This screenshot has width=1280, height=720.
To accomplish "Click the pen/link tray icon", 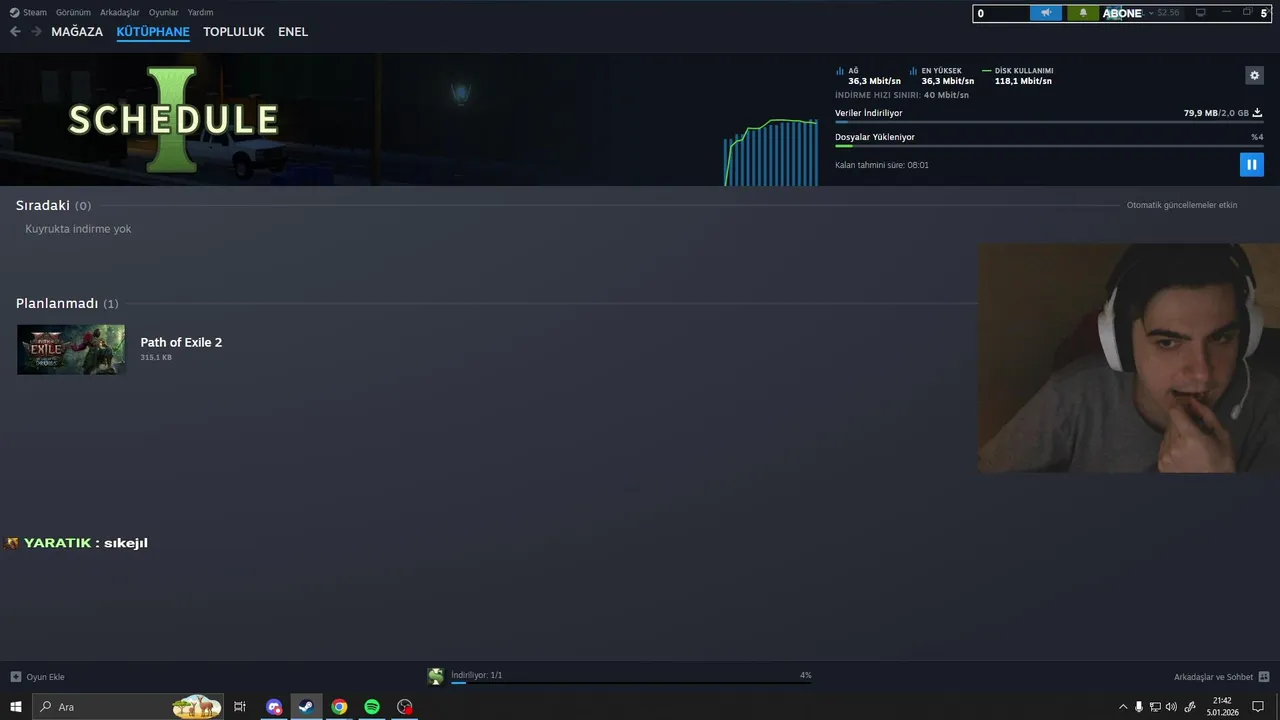I will tap(1190, 707).
